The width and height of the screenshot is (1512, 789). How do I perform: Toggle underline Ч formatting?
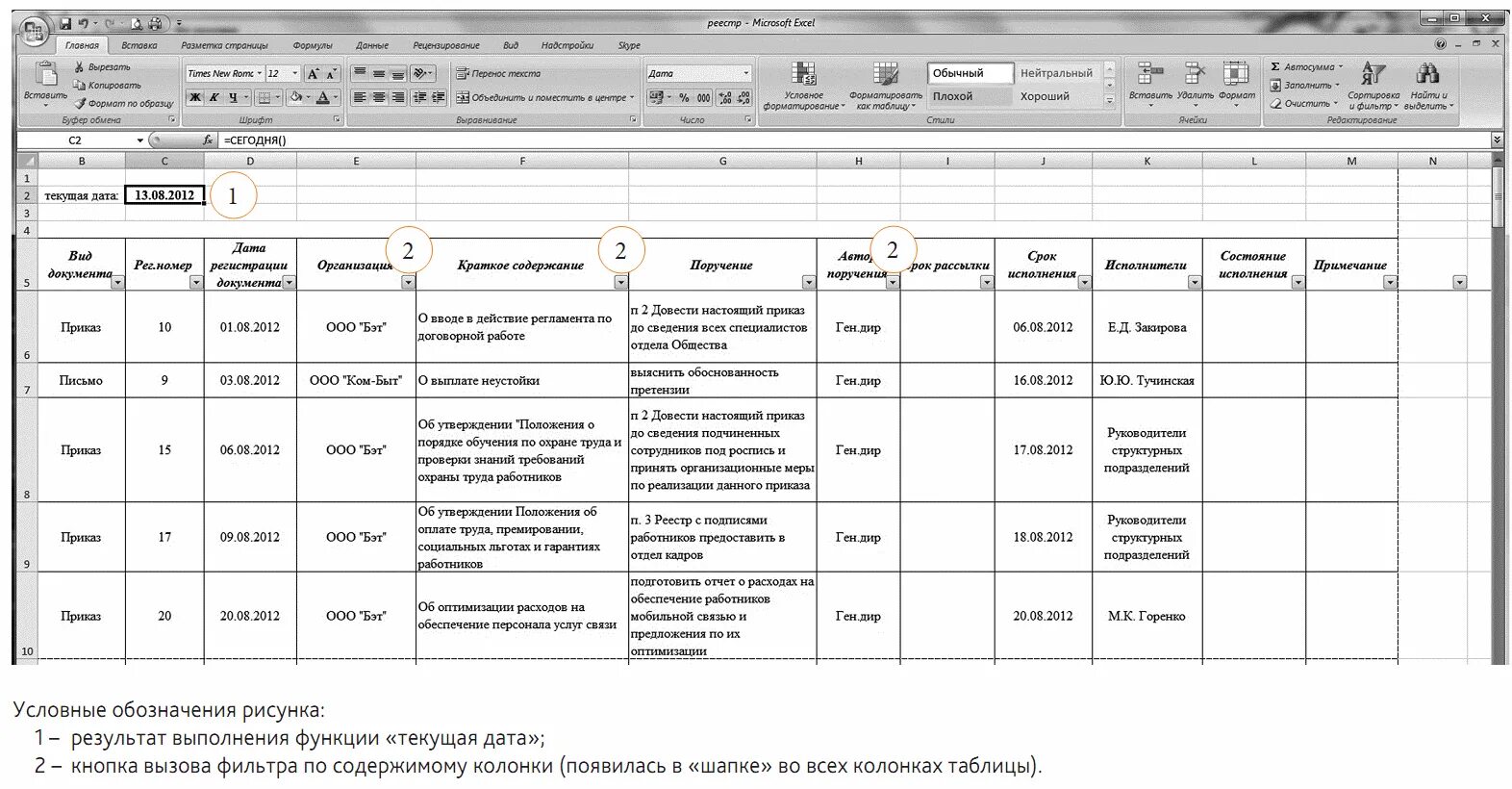point(233,97)
